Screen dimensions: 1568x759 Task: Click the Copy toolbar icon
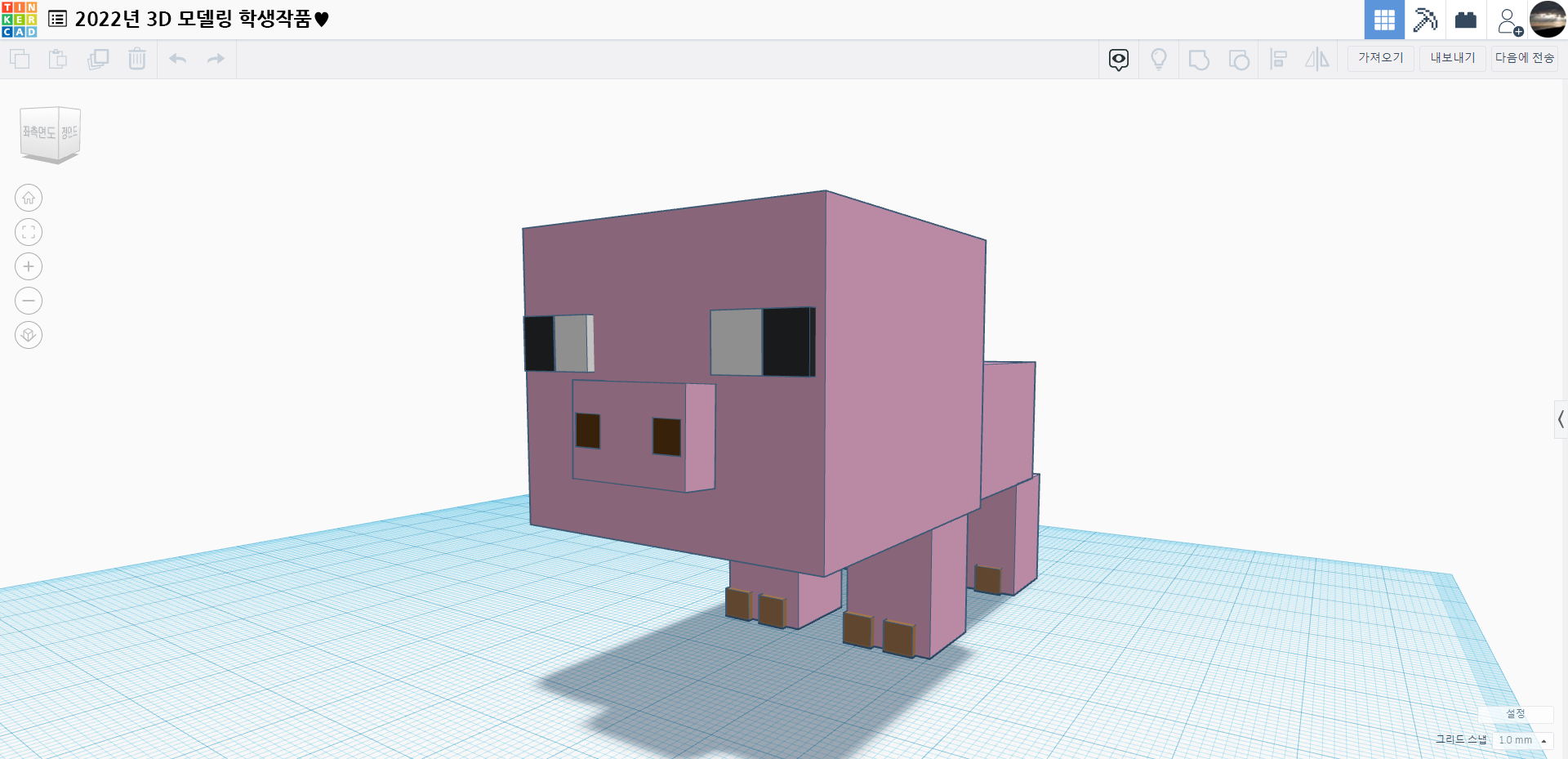[20, 59]
